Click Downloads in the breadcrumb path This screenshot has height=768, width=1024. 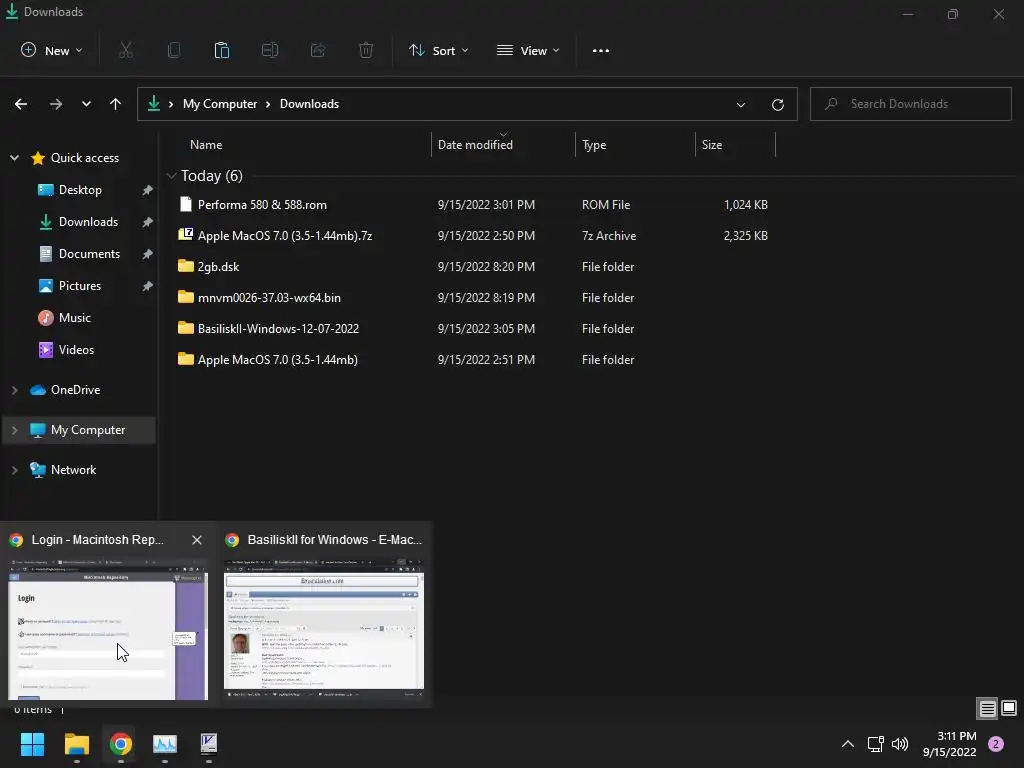coord(310,104)
